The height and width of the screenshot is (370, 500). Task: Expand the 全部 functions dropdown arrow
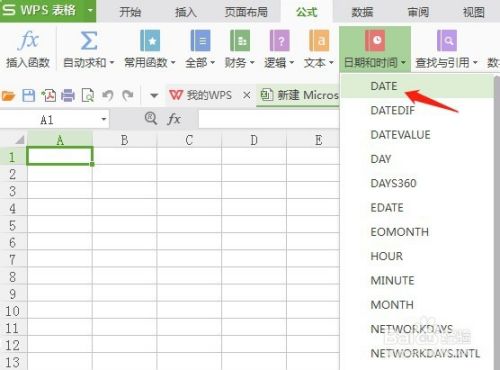[212, 62]
